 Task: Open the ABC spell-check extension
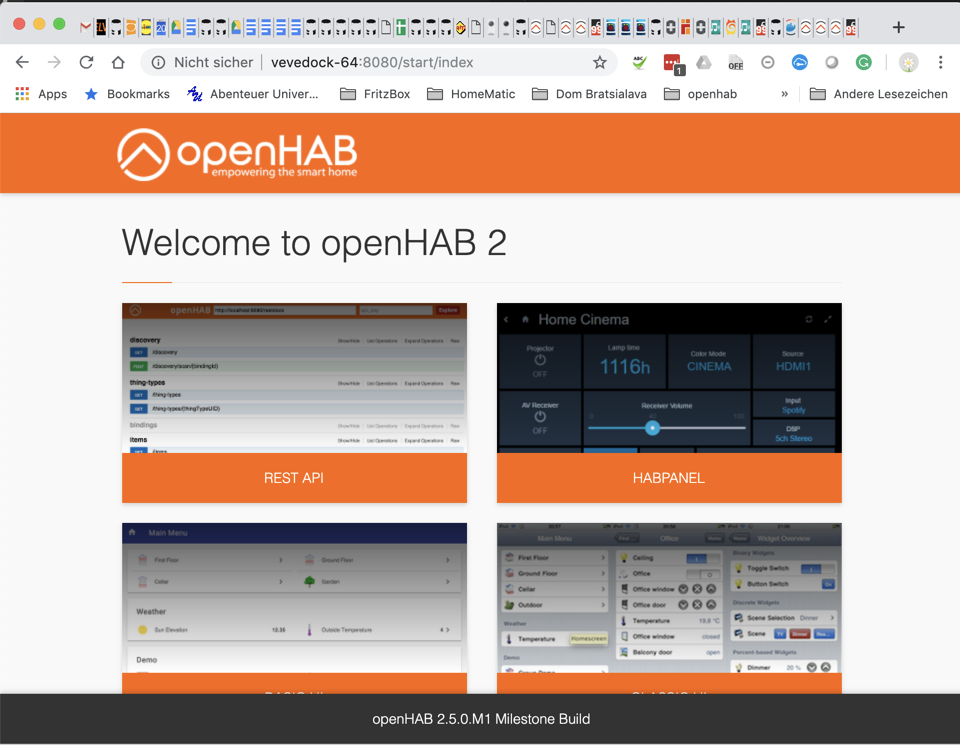(640, 62)
